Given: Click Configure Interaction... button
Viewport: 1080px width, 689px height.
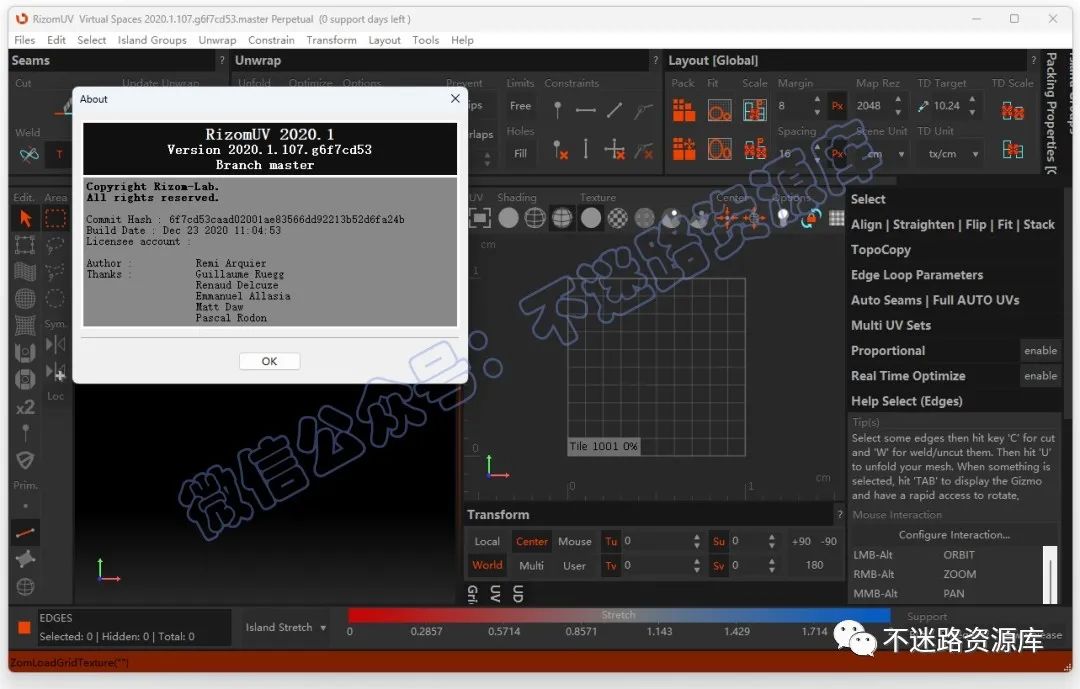Looking at the screenshot, I should 954,535.
